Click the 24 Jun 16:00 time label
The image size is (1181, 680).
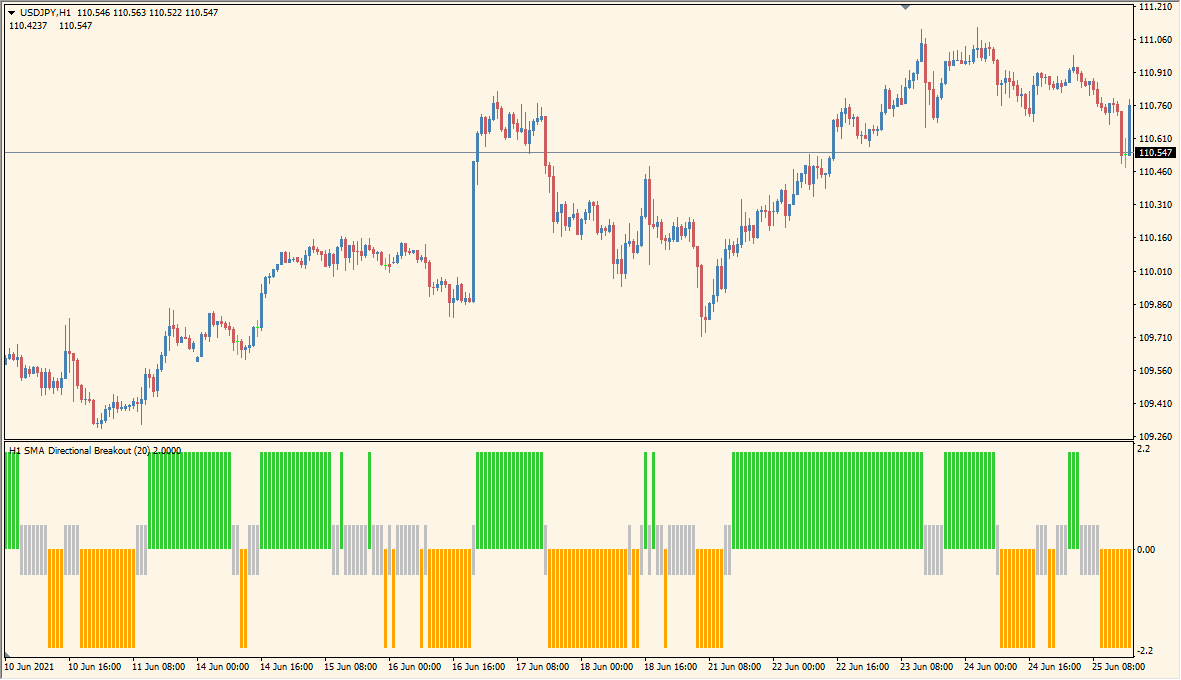1054,666
